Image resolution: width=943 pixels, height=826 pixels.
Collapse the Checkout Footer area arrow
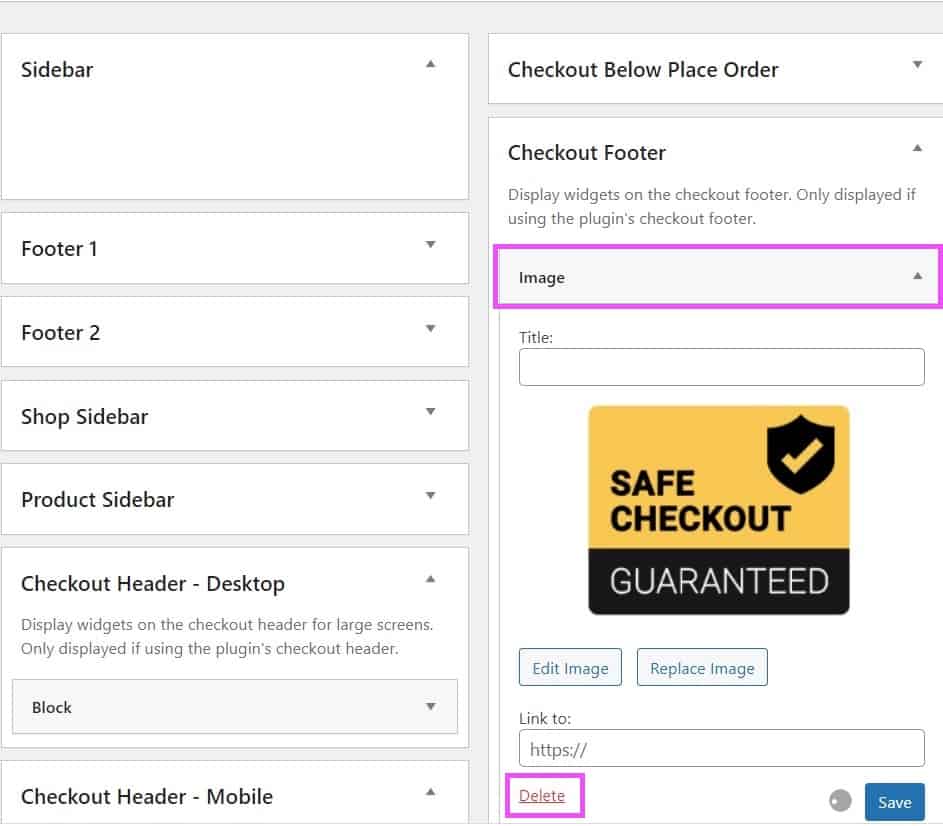[x=917, y=148]
